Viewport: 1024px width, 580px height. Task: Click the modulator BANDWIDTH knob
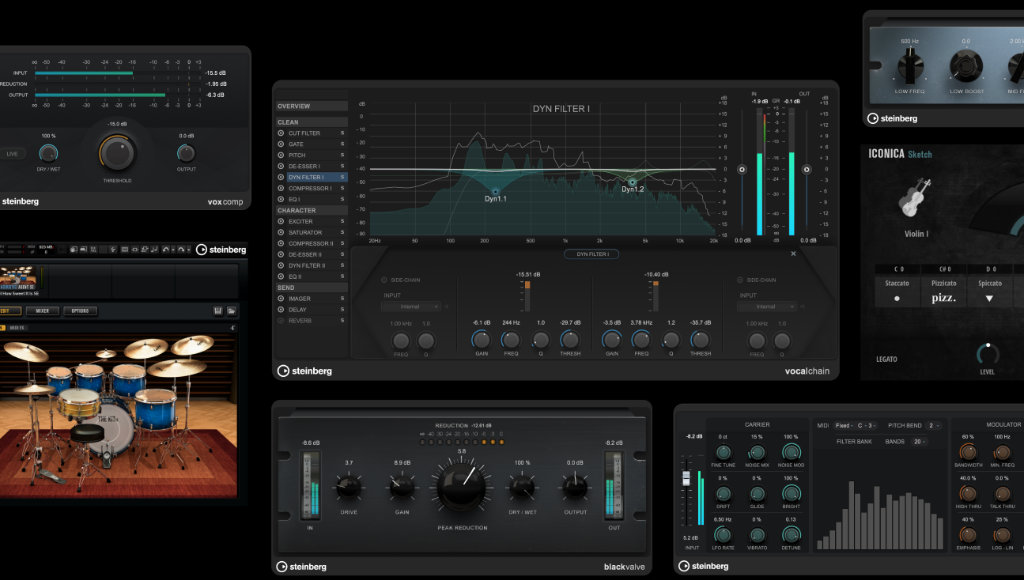tap(968, 452)
